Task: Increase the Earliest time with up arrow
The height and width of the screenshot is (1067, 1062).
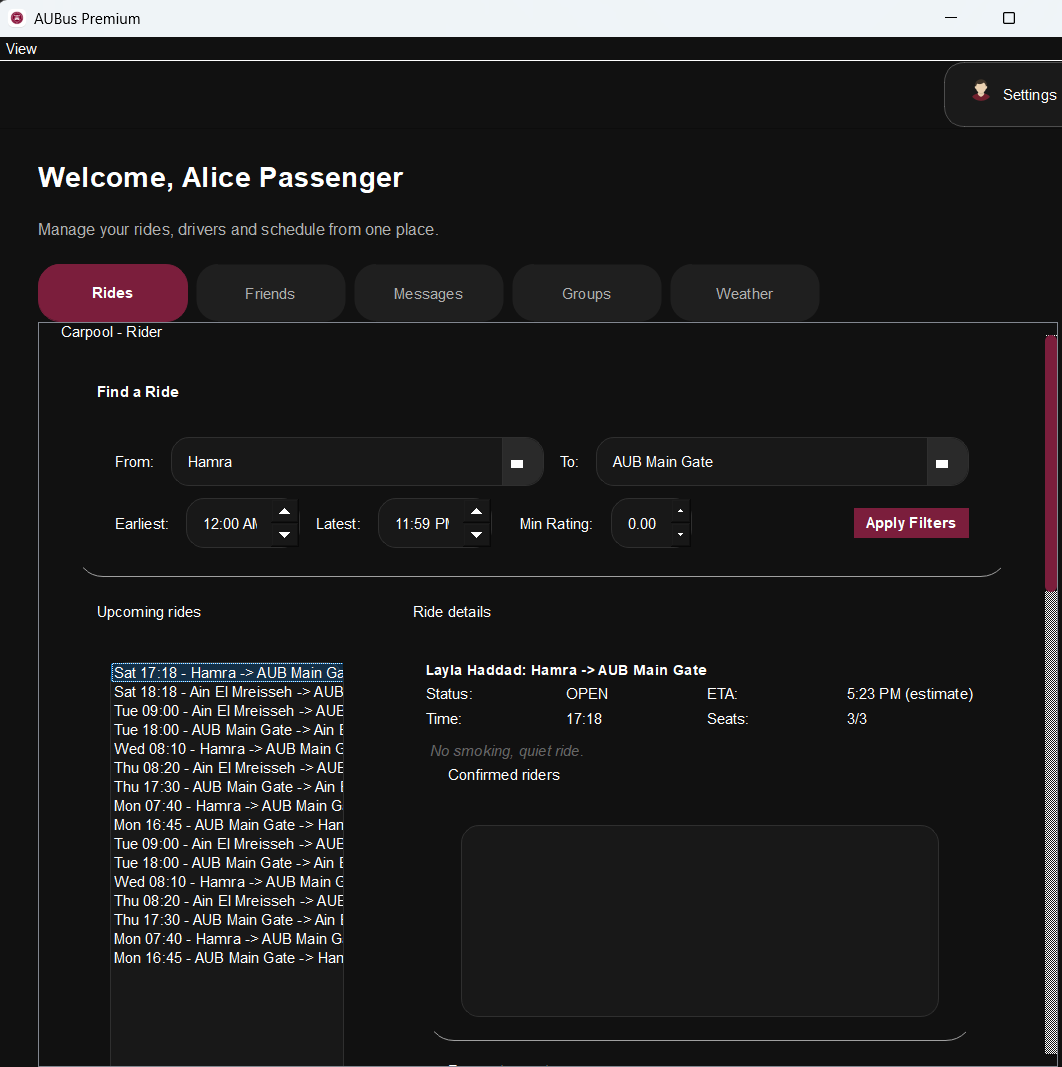Action: (284, 511)
